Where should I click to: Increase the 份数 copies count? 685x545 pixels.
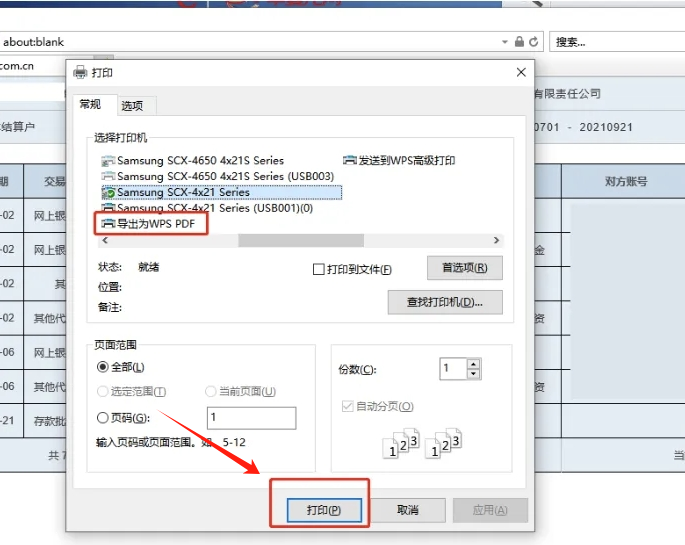pyautogui.click(x=474, y=364)
